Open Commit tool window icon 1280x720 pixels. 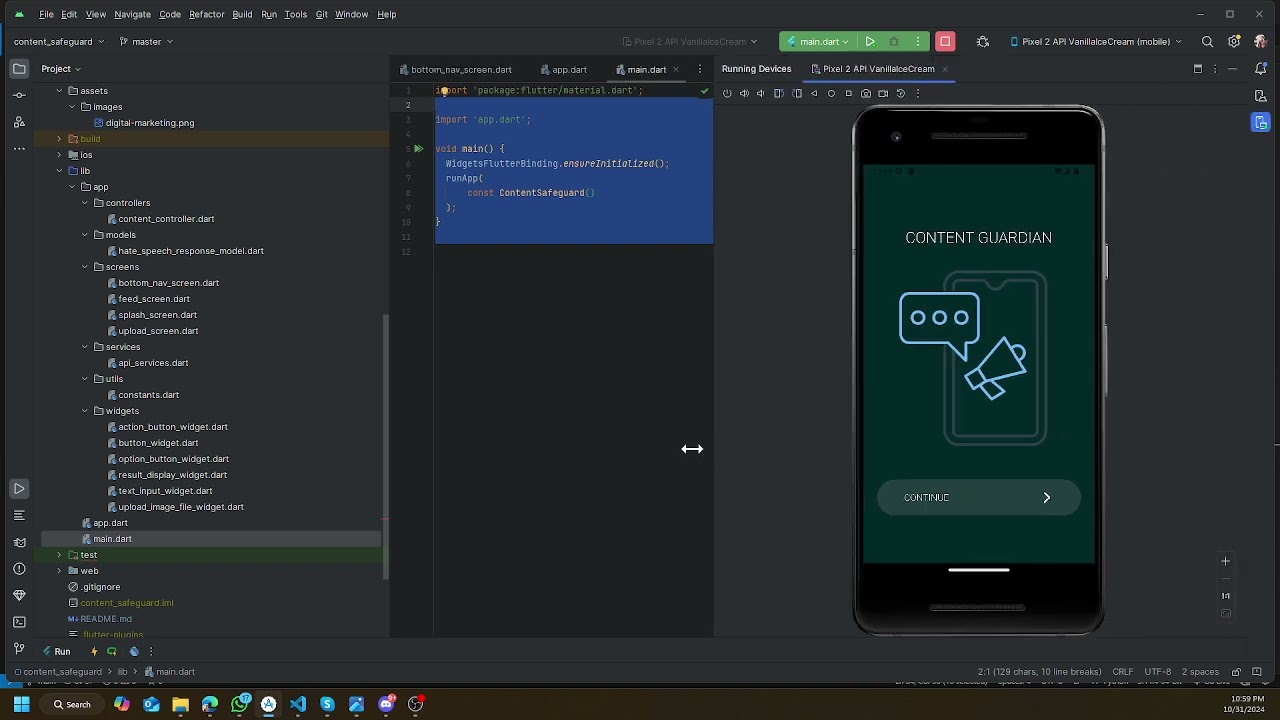pyautogui.click(x=19, y=95)
